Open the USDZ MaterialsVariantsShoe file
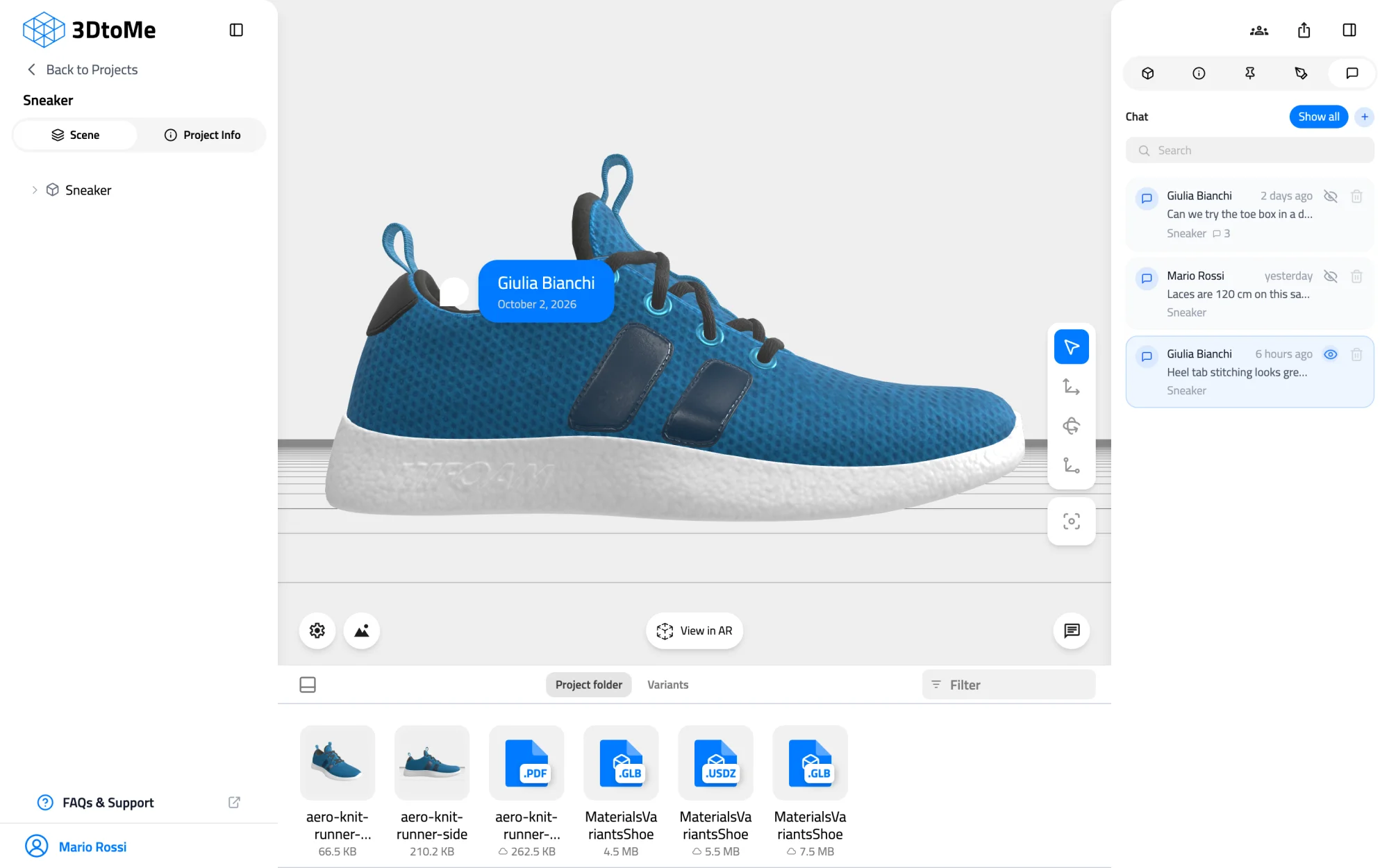Image resolution: width=1389 pixels, height=868 pixels. pos(715,762)
